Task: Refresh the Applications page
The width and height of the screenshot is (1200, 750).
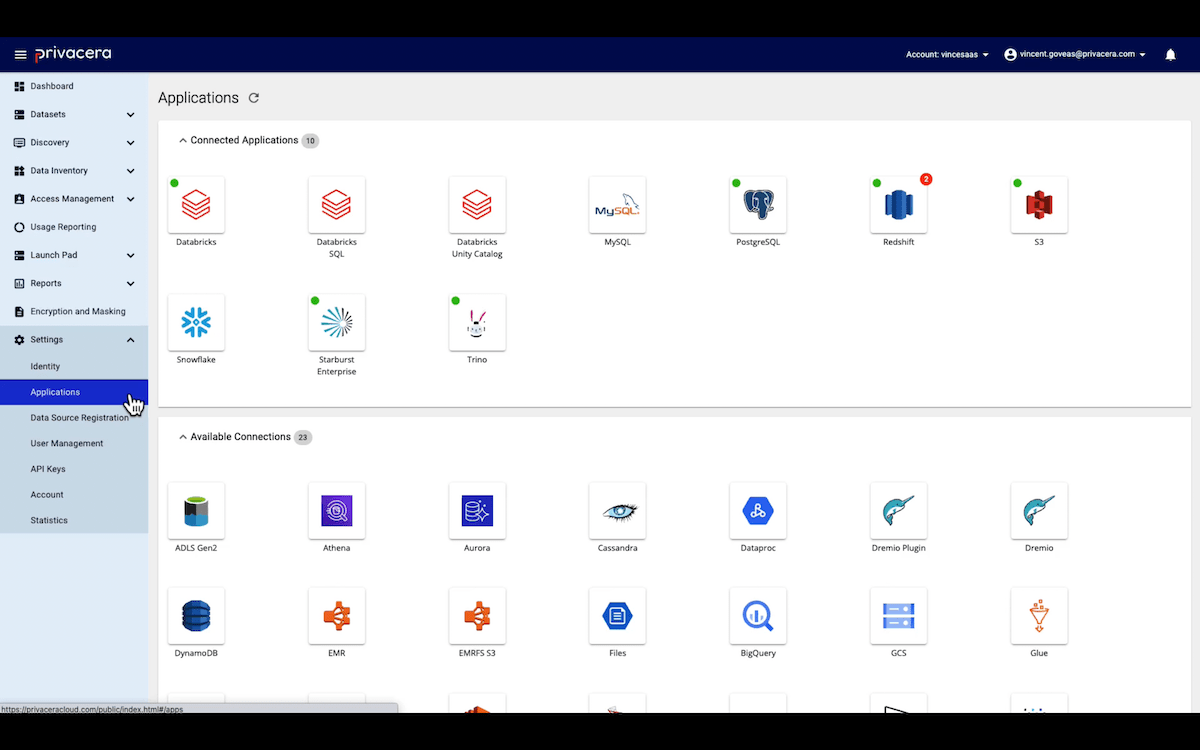Action: pos(254,98)
